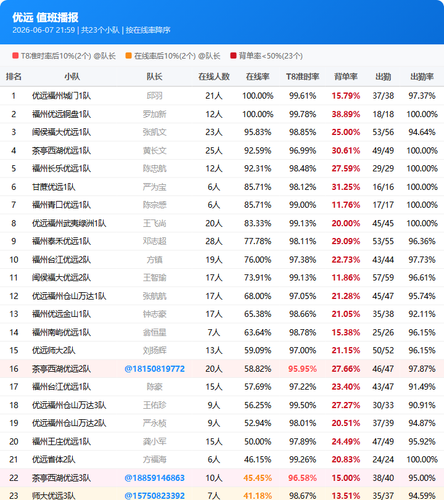Select team 福州长乐优远1队
Screen dimensions: 444x500
coord(61,169)
